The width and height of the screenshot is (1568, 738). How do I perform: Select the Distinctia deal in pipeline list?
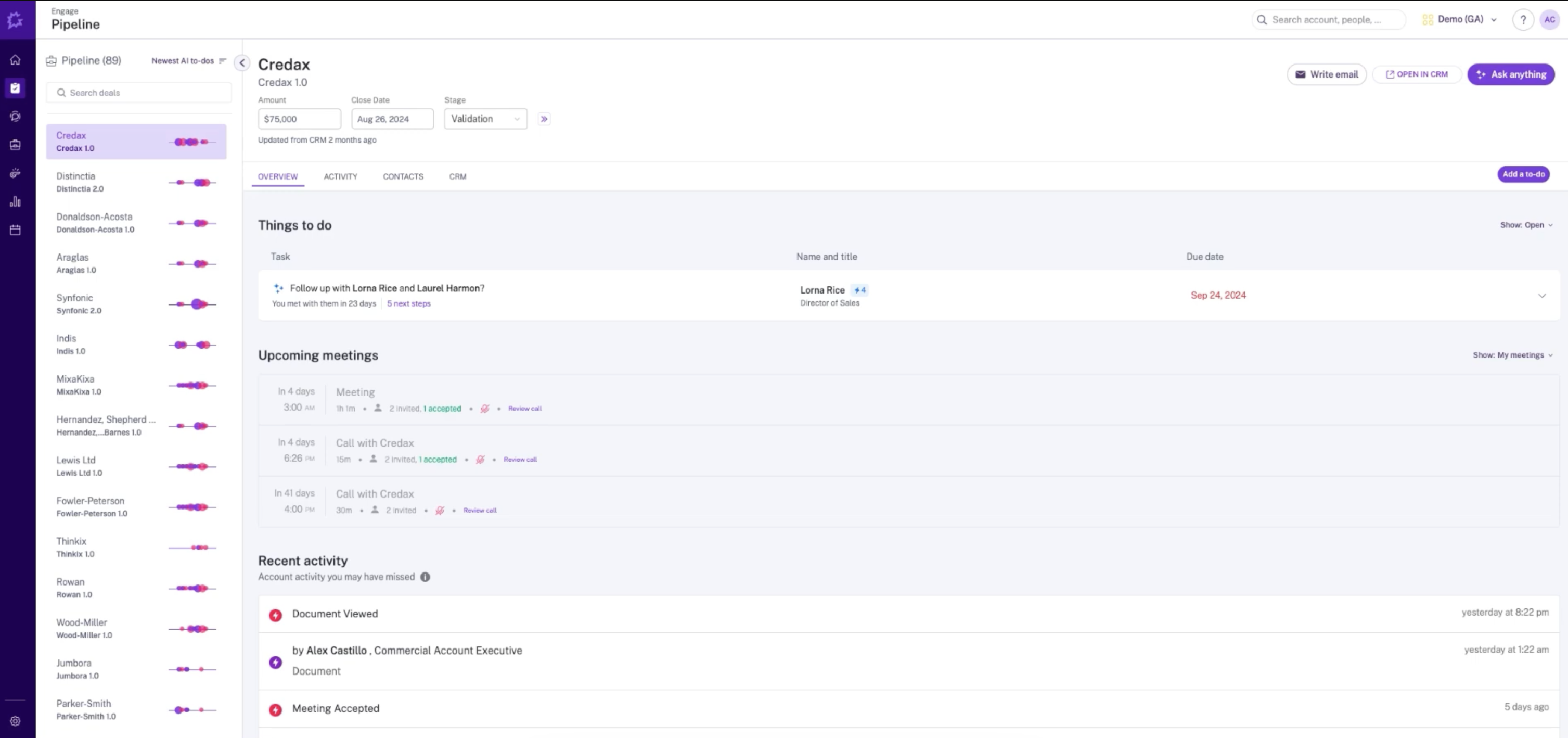coord(136,182)
